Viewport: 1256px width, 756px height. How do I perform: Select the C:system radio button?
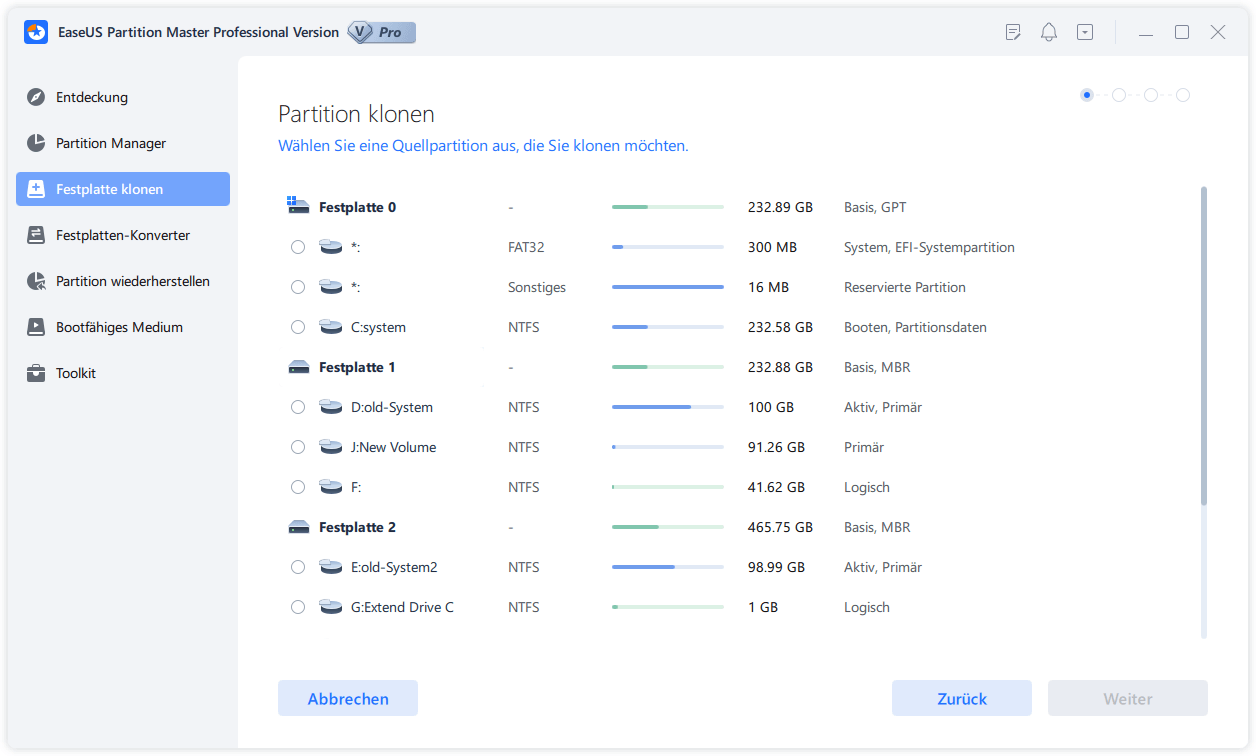298,327
